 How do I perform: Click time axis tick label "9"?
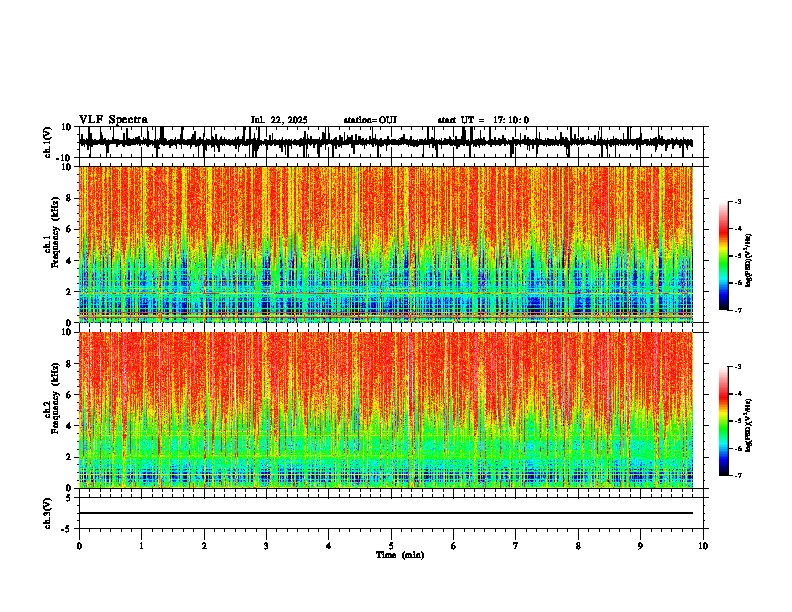640,546
